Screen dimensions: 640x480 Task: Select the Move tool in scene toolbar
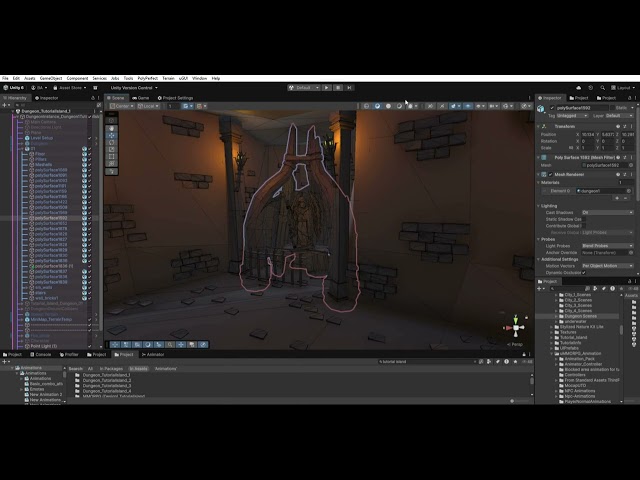coord(111,135)
